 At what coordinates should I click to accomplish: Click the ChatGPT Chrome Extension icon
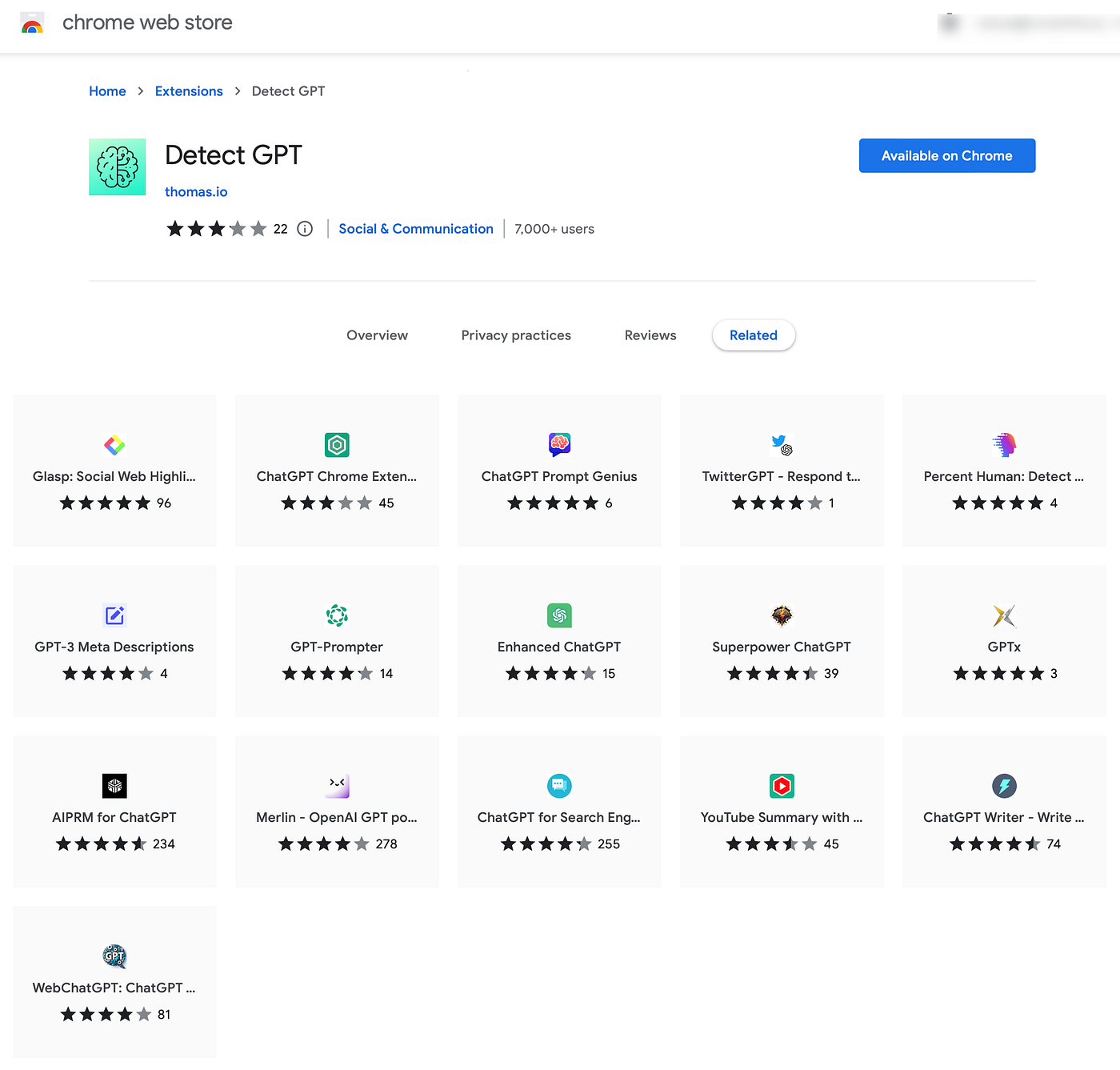coord(337,445)
